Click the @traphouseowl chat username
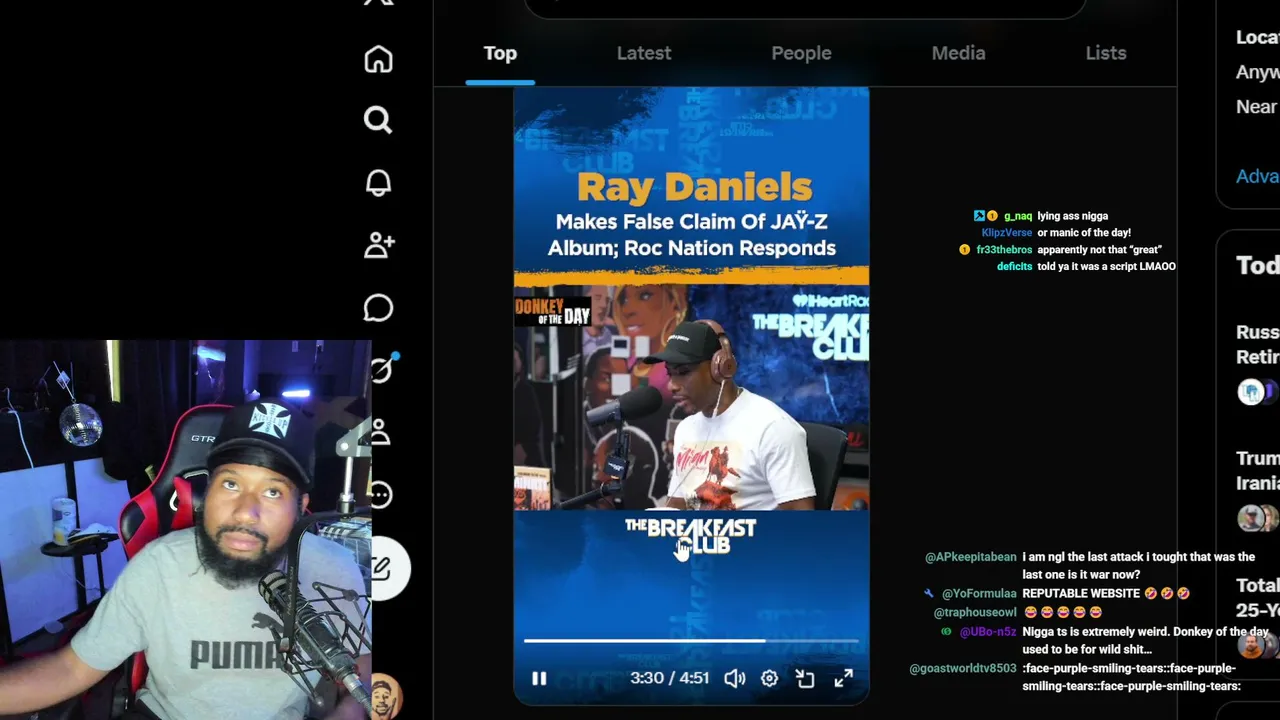Image resolution: width=1280 pixels, height=720 pixels. pyautogui.click(x=975, y=612)
